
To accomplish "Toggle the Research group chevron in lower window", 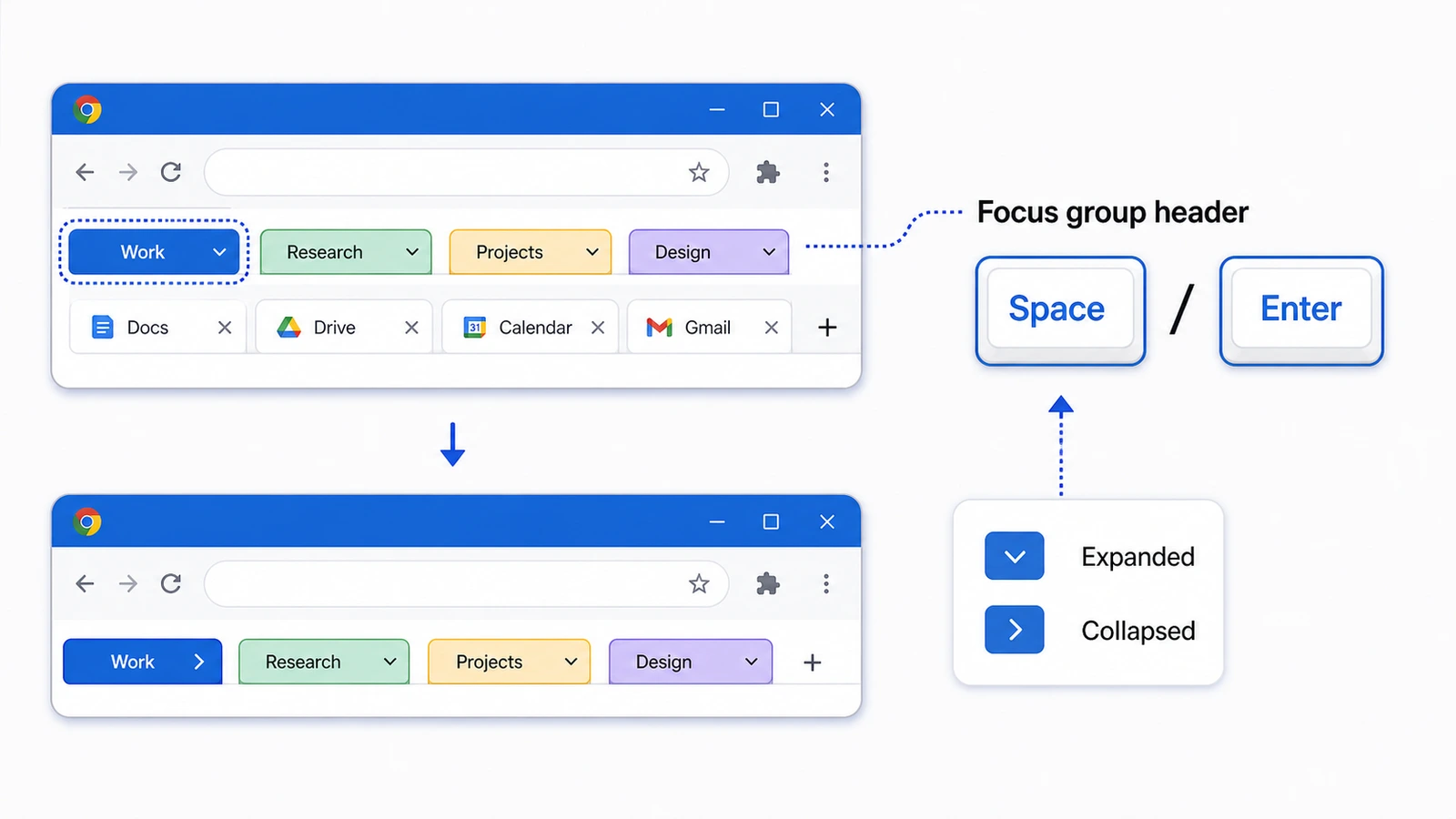I will tap(390, 662).
